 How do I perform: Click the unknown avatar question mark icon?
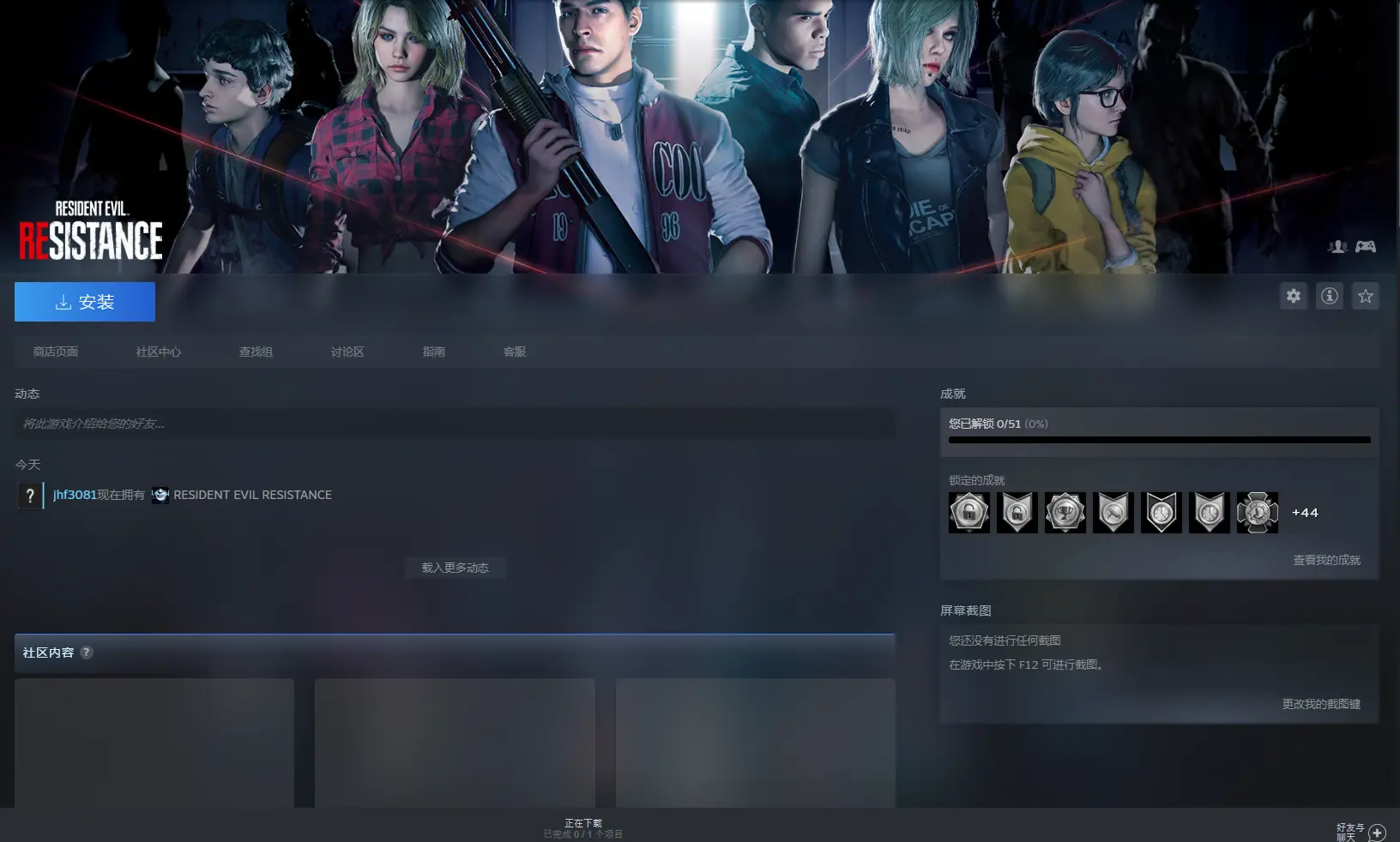[x=29, y=496]
